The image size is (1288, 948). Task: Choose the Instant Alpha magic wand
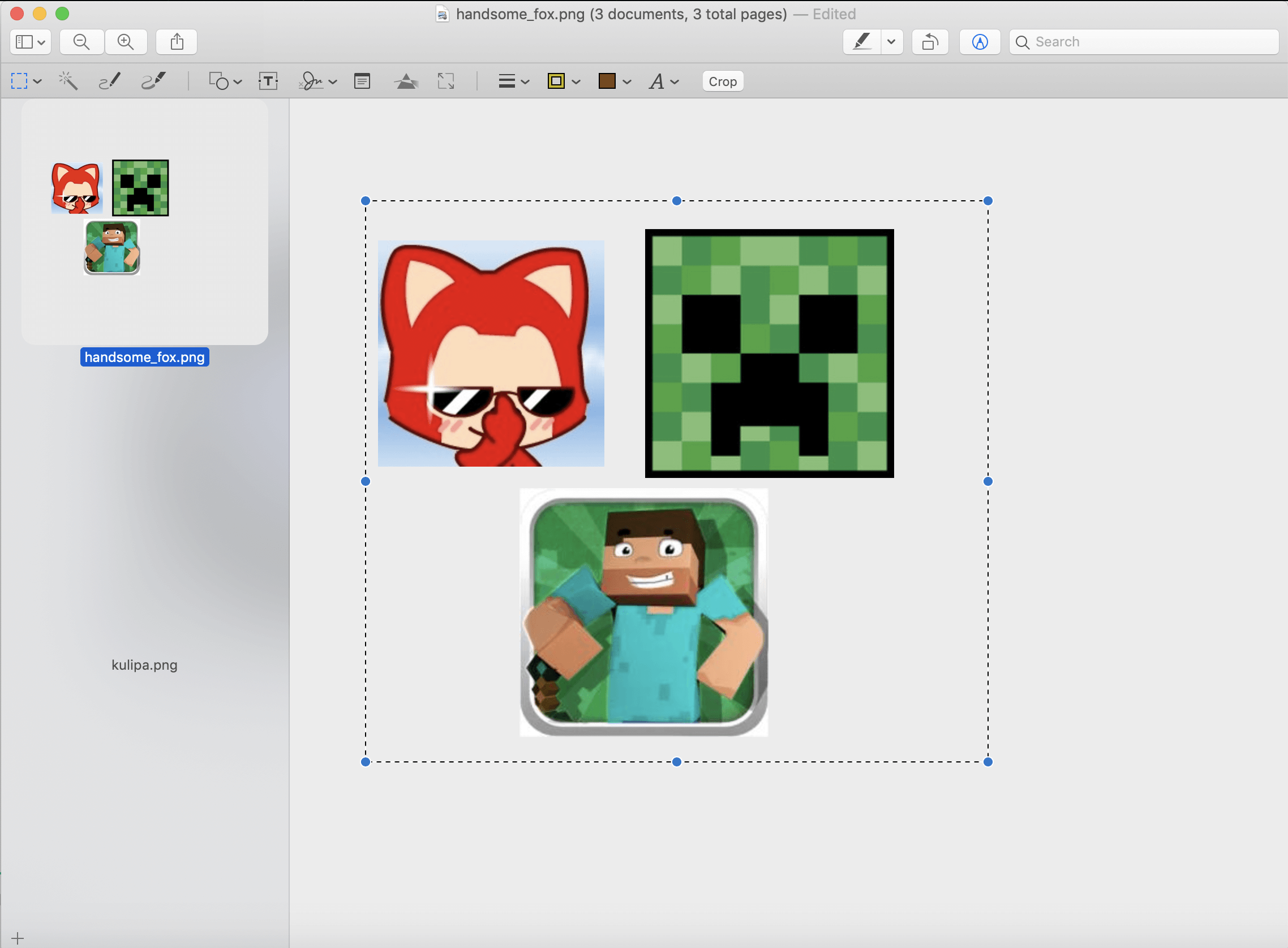68,81
